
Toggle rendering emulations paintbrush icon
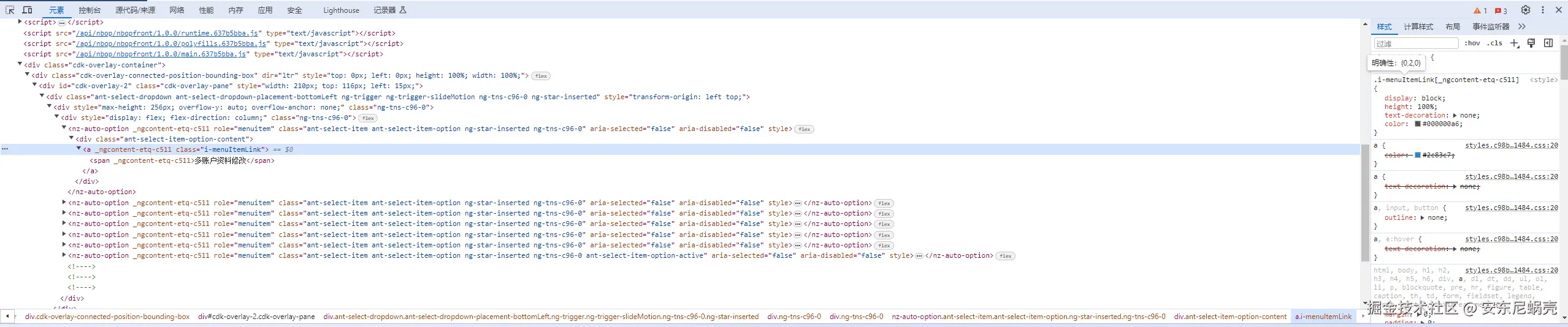(1531, 43)
